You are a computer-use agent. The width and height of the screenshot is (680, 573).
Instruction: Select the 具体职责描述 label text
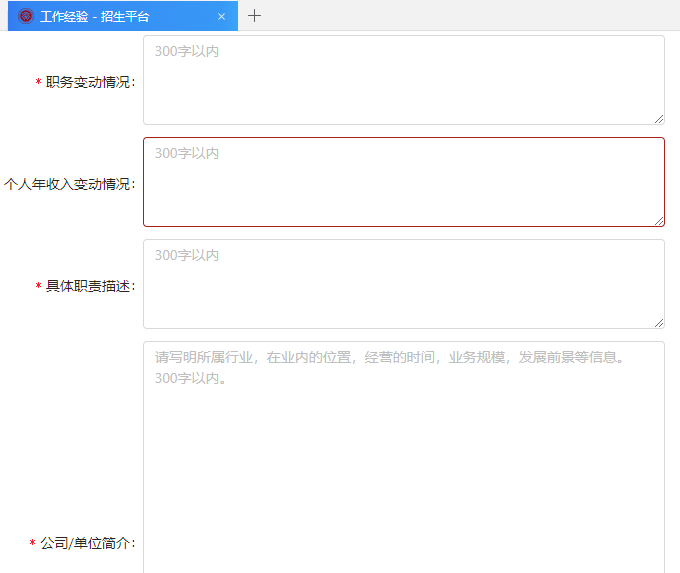pyautogui.click(x=89, y=286)
